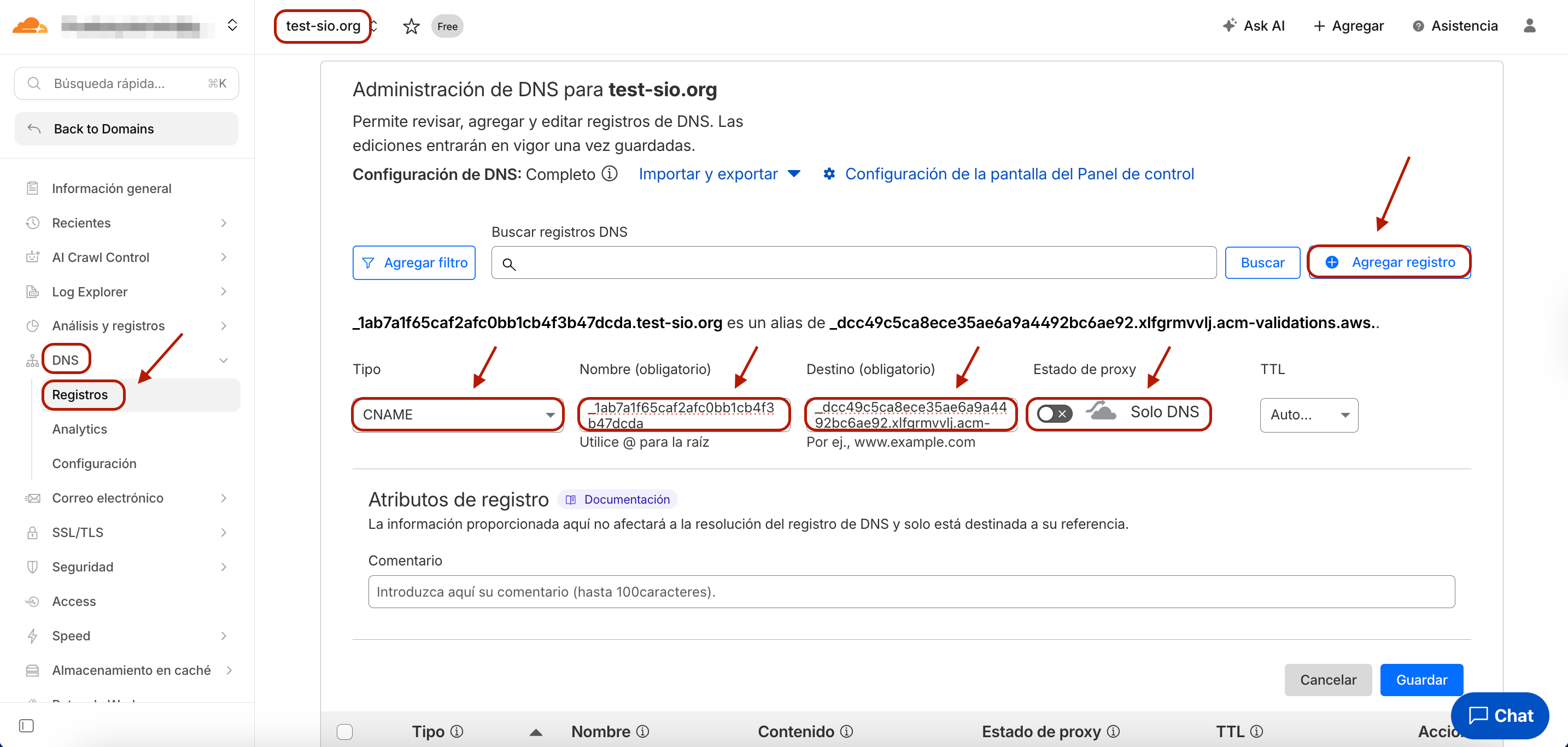
Task: Click the Guardar button
Action: pos(1421,679)
